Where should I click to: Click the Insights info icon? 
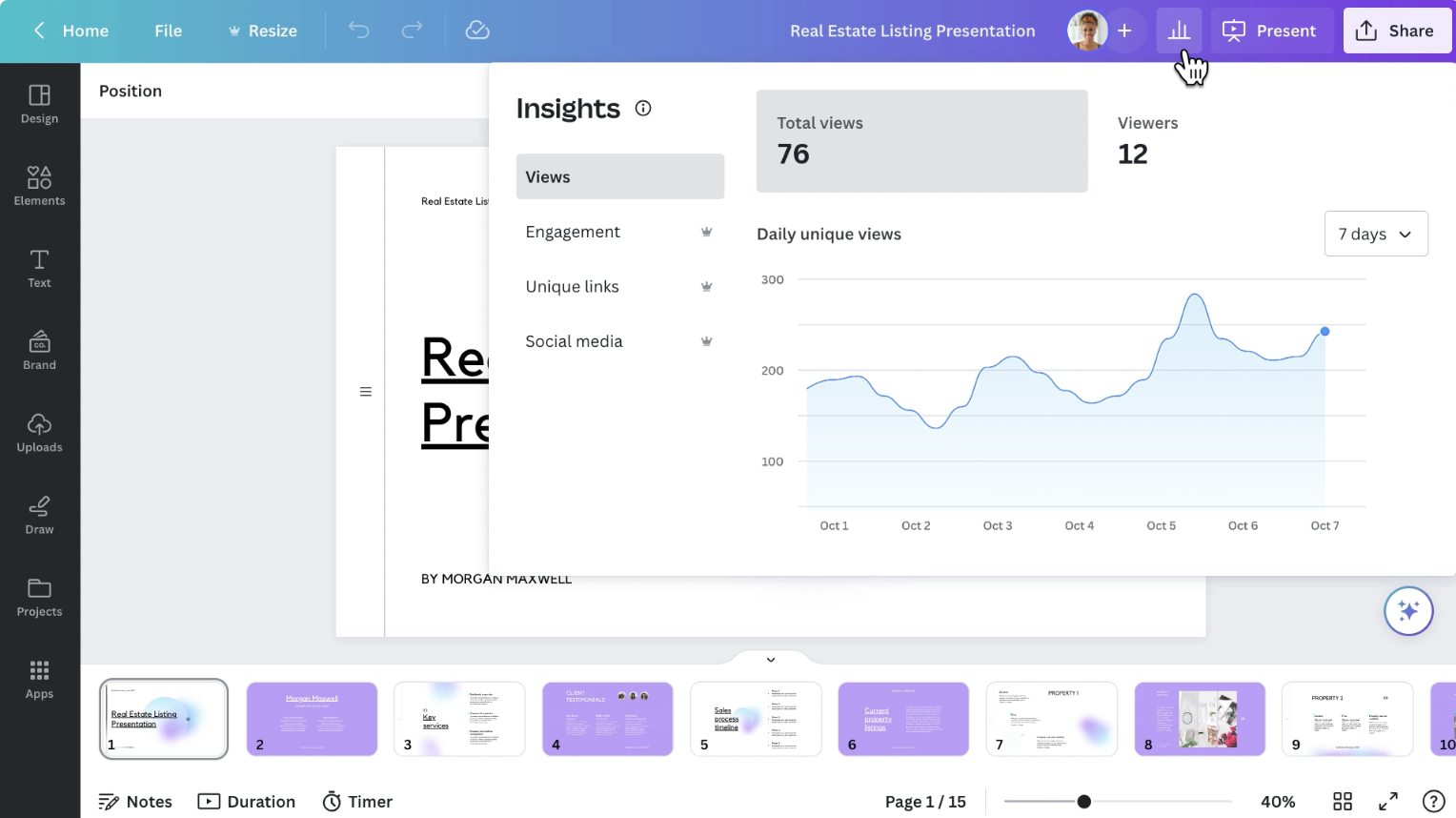pos(643,109)
